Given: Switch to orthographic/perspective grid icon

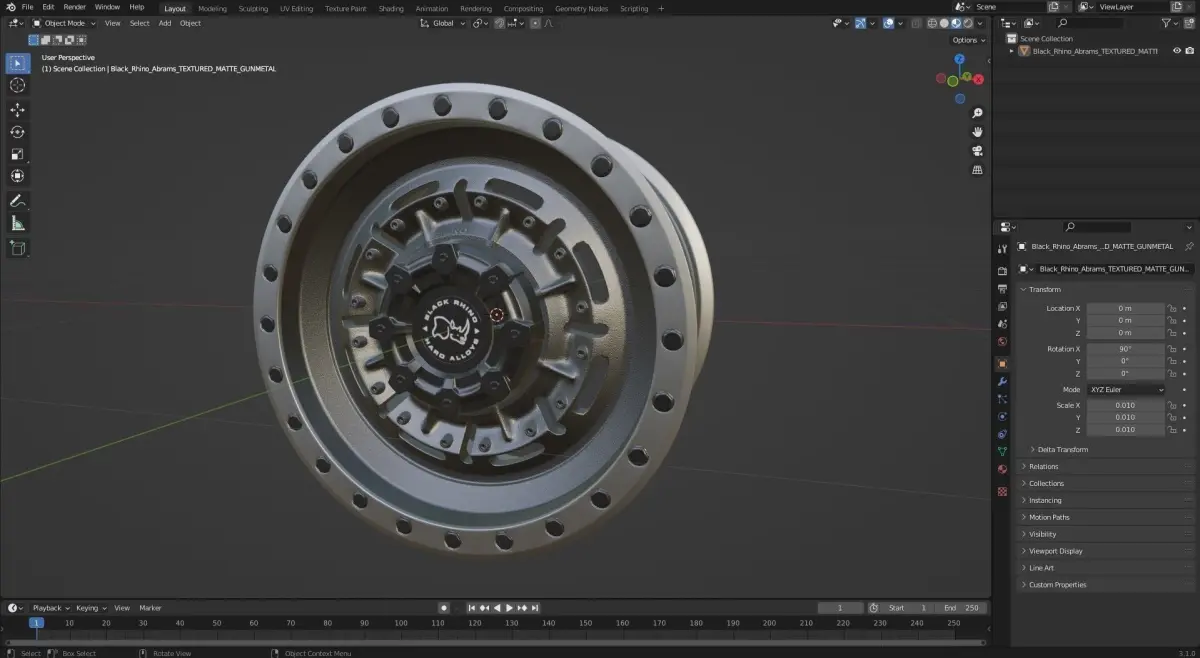Looking at the screenshot, I should [977, 170].
